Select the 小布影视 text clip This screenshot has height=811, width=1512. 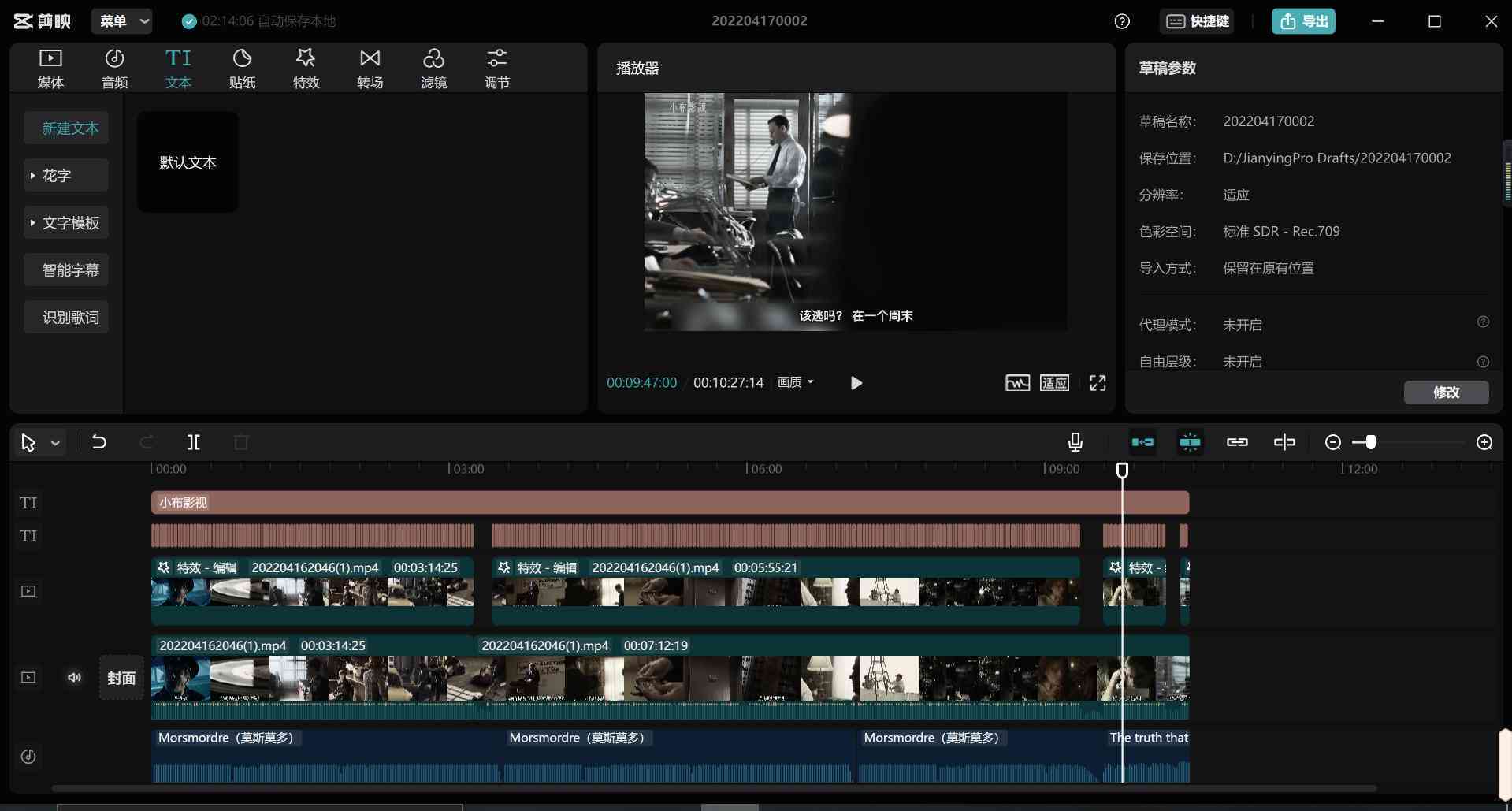point(670,503)
